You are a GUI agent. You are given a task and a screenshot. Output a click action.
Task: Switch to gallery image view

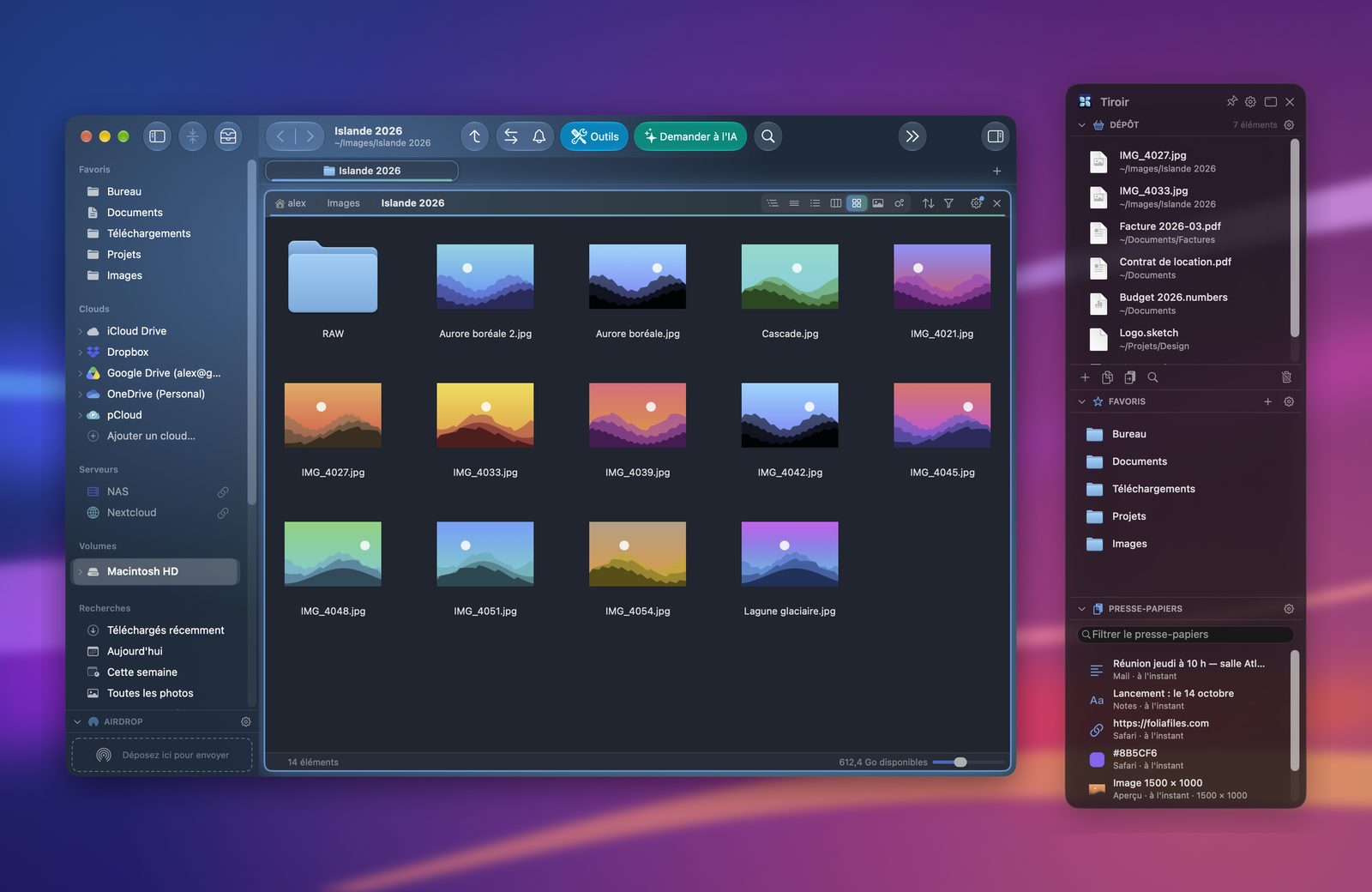pyautogui.click(x=878, y=203)
